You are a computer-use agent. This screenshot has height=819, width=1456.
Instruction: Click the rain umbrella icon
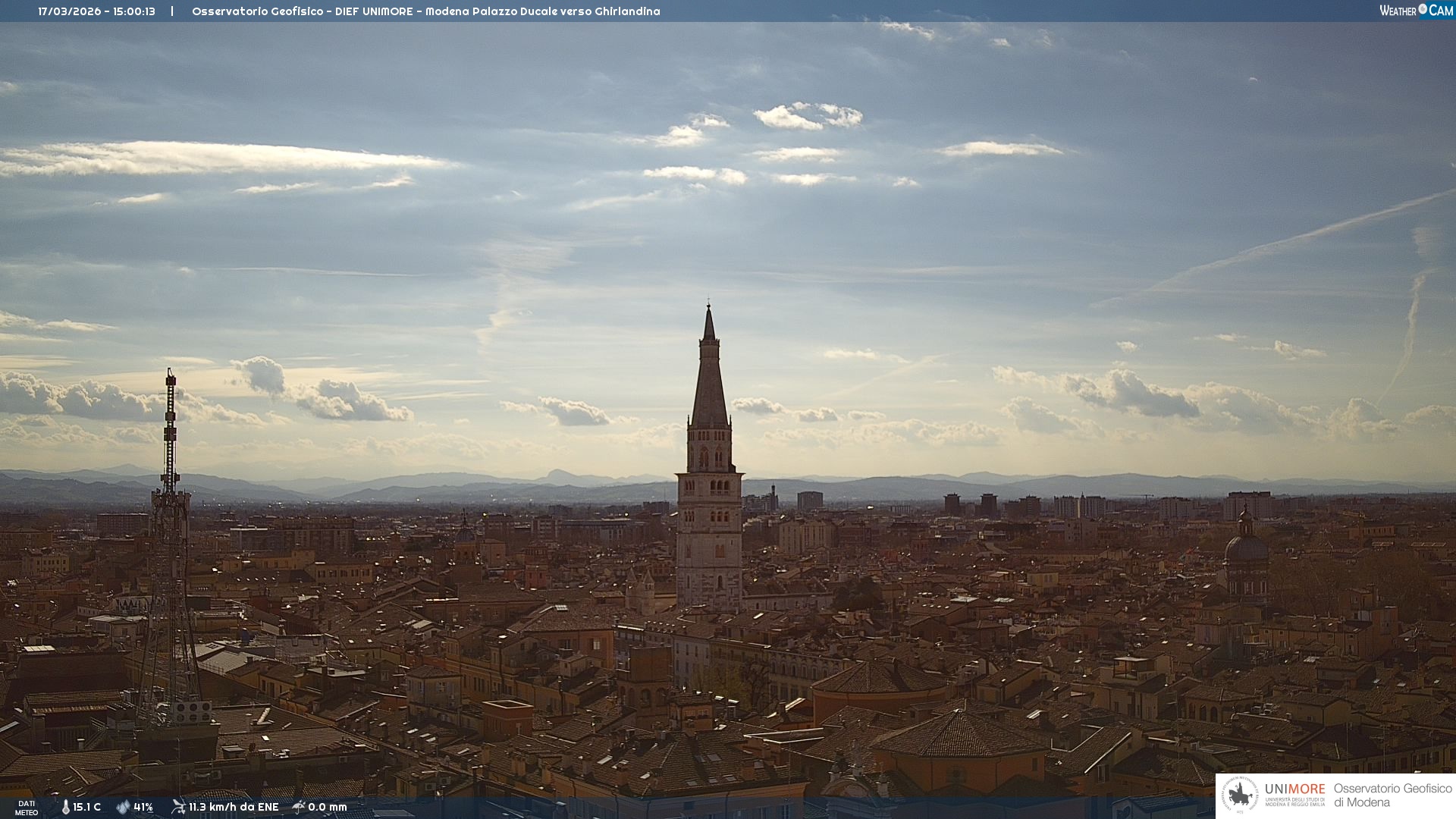[298, 807]
